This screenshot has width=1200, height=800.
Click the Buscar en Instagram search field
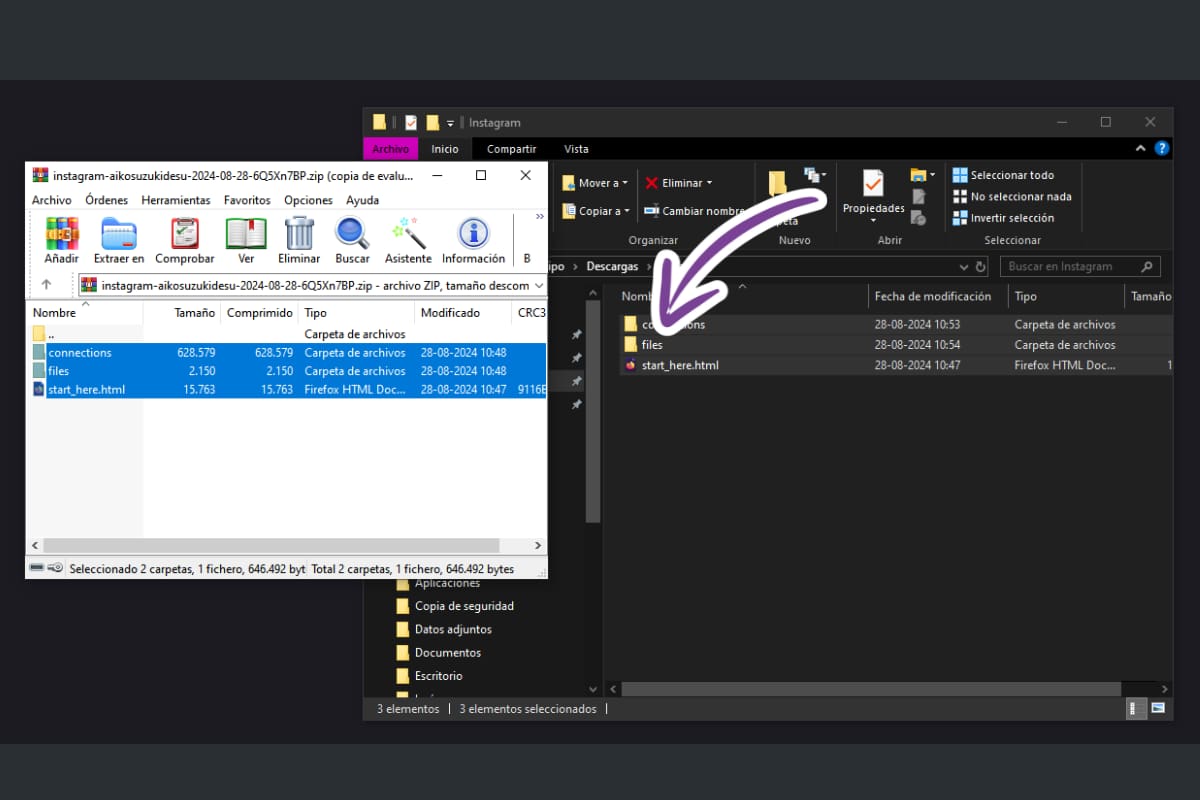[1079, 267]
